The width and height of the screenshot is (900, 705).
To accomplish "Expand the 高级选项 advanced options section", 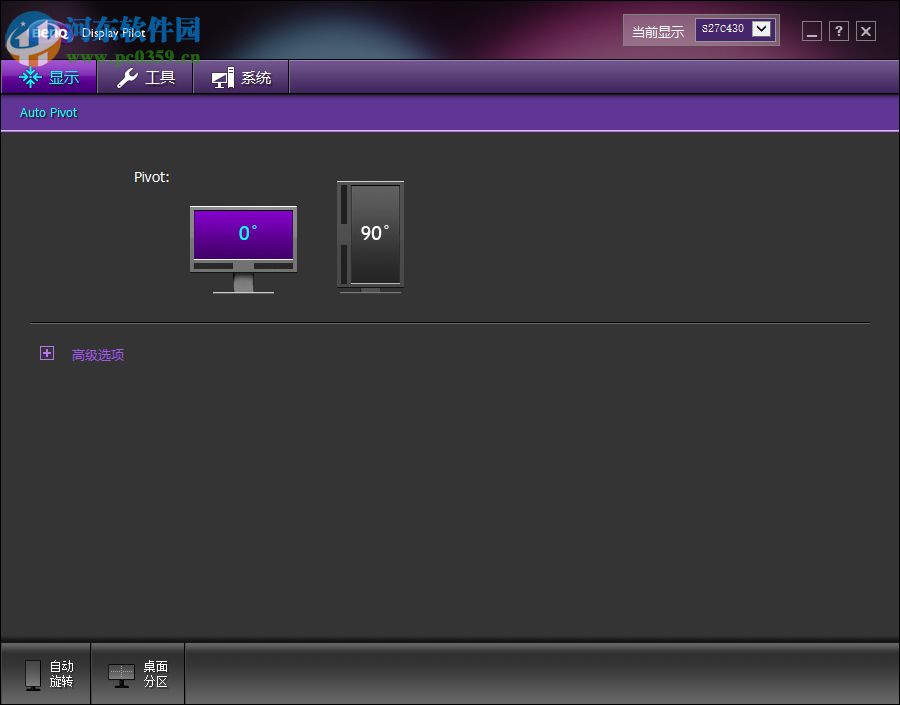I will pos(97,354).
